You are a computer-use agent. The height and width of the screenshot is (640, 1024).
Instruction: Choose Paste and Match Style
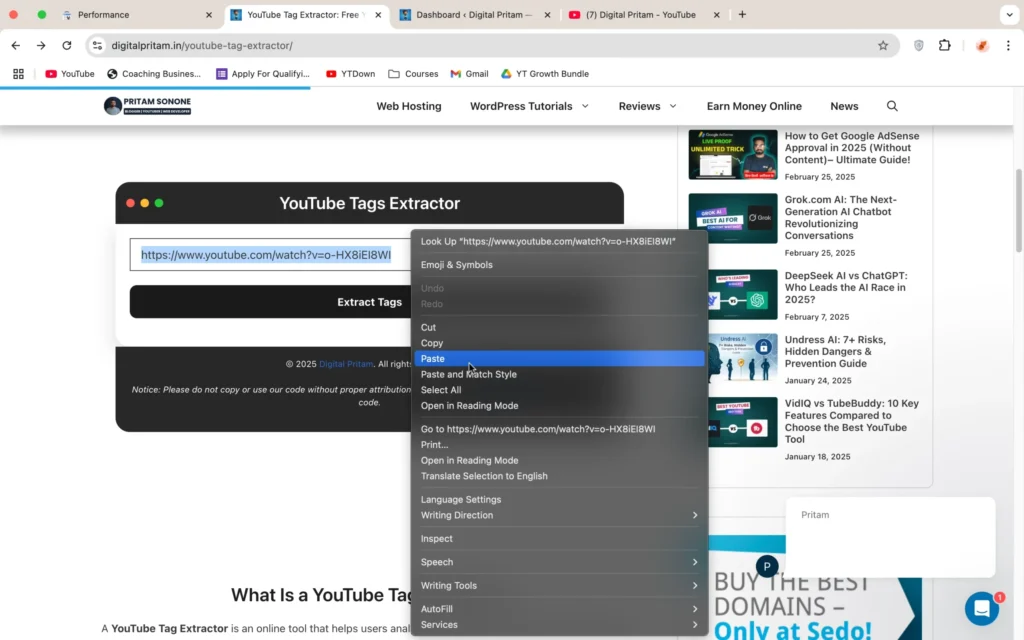559,374
